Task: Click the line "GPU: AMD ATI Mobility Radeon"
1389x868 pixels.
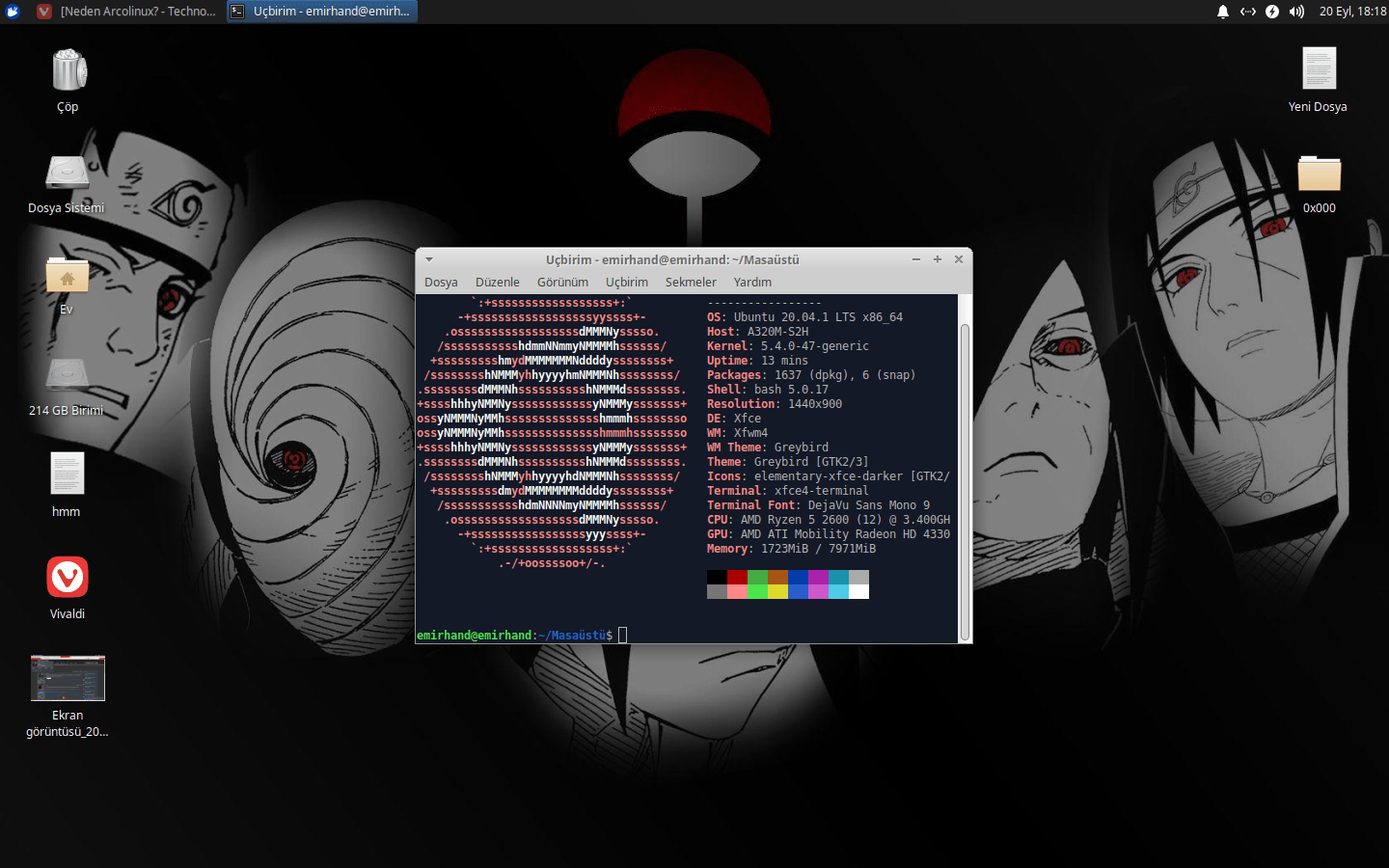Action: tap(829, 534)
